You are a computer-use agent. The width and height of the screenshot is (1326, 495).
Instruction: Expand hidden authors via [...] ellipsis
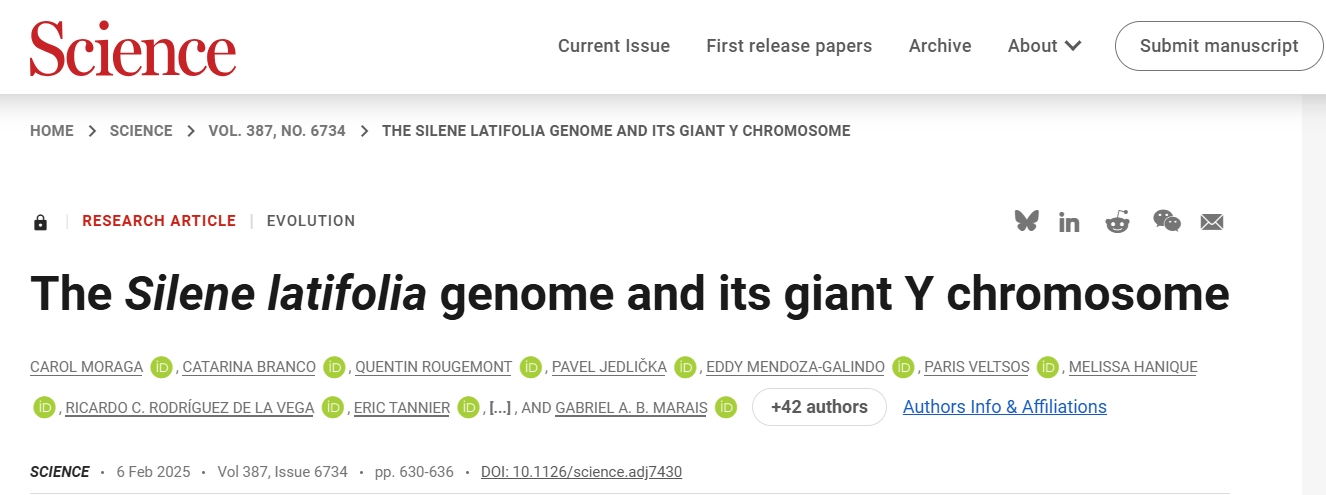click(499, 407)
